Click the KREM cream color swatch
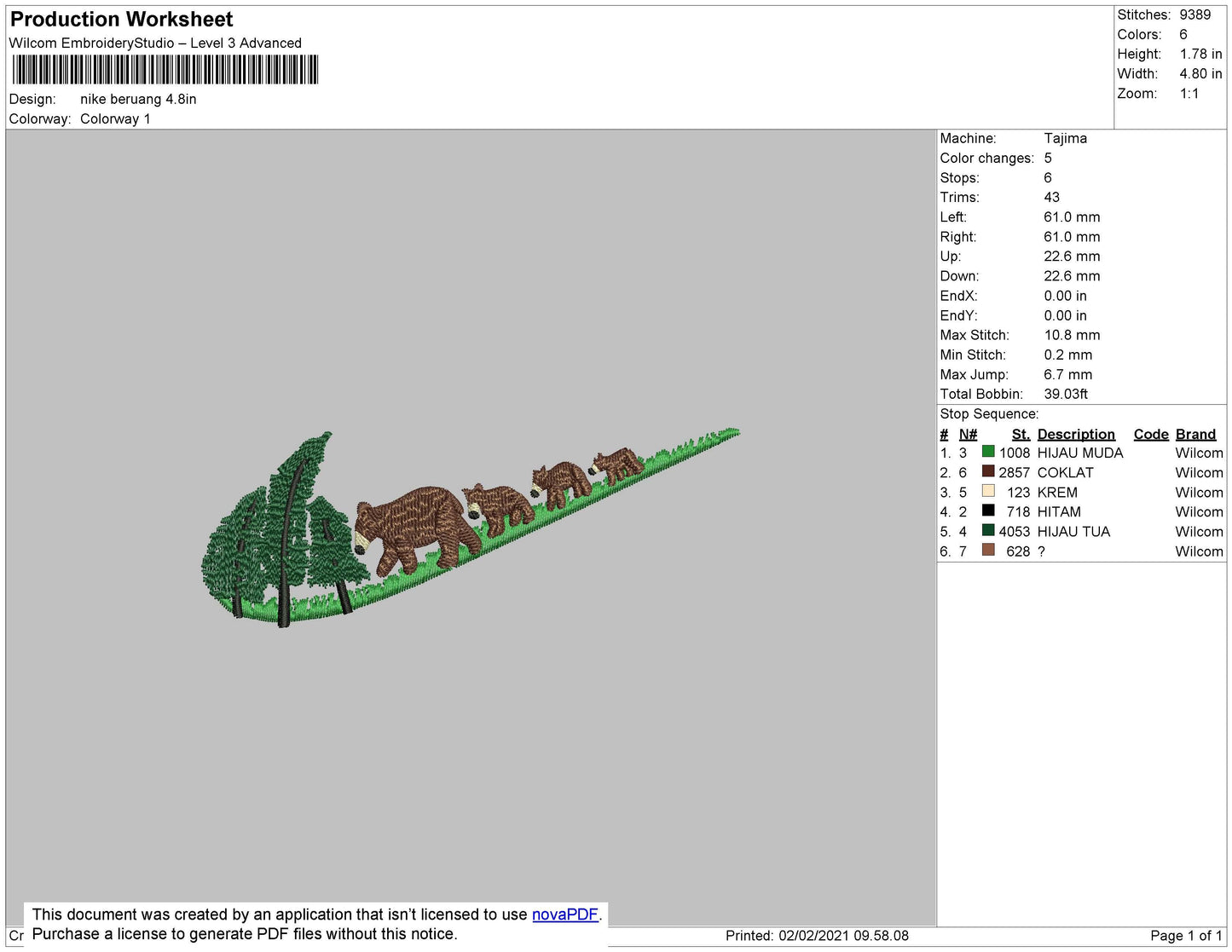Viewport: 1232px width, 952px height. [988, 491]
